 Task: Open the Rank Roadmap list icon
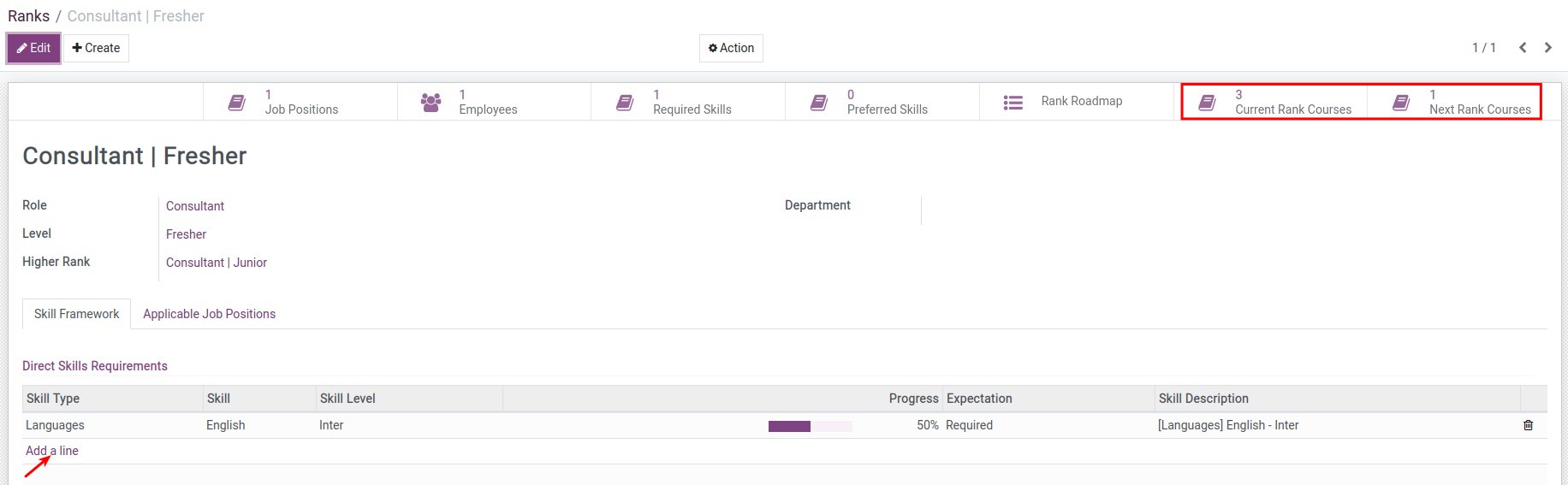click(1013, 103)
